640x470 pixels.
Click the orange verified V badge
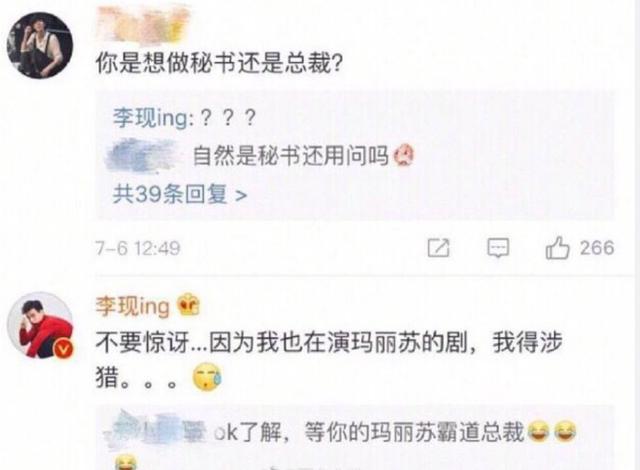pyautogui.click(x=64, y=349)
